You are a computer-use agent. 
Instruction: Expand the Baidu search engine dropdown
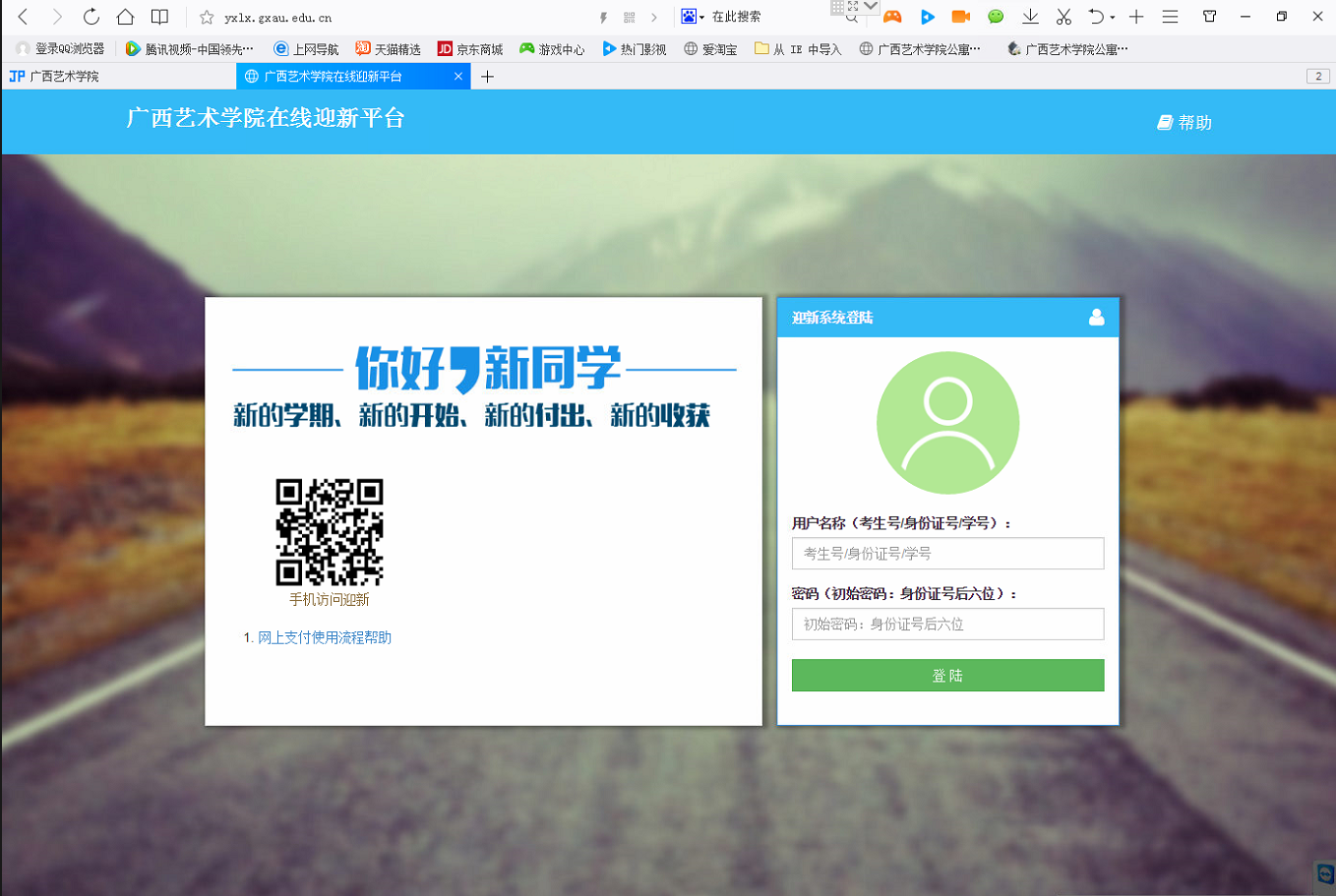click(701, 18)
